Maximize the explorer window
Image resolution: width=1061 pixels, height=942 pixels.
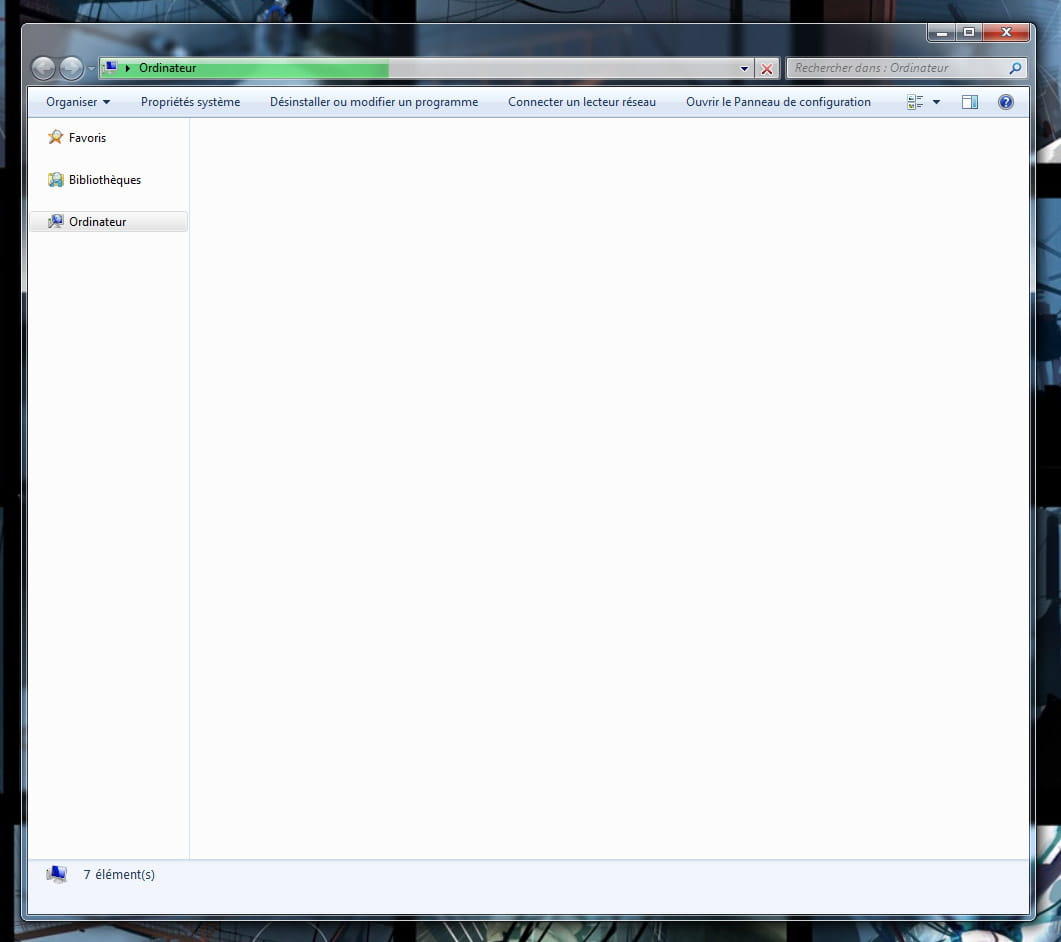click(969, 32)
